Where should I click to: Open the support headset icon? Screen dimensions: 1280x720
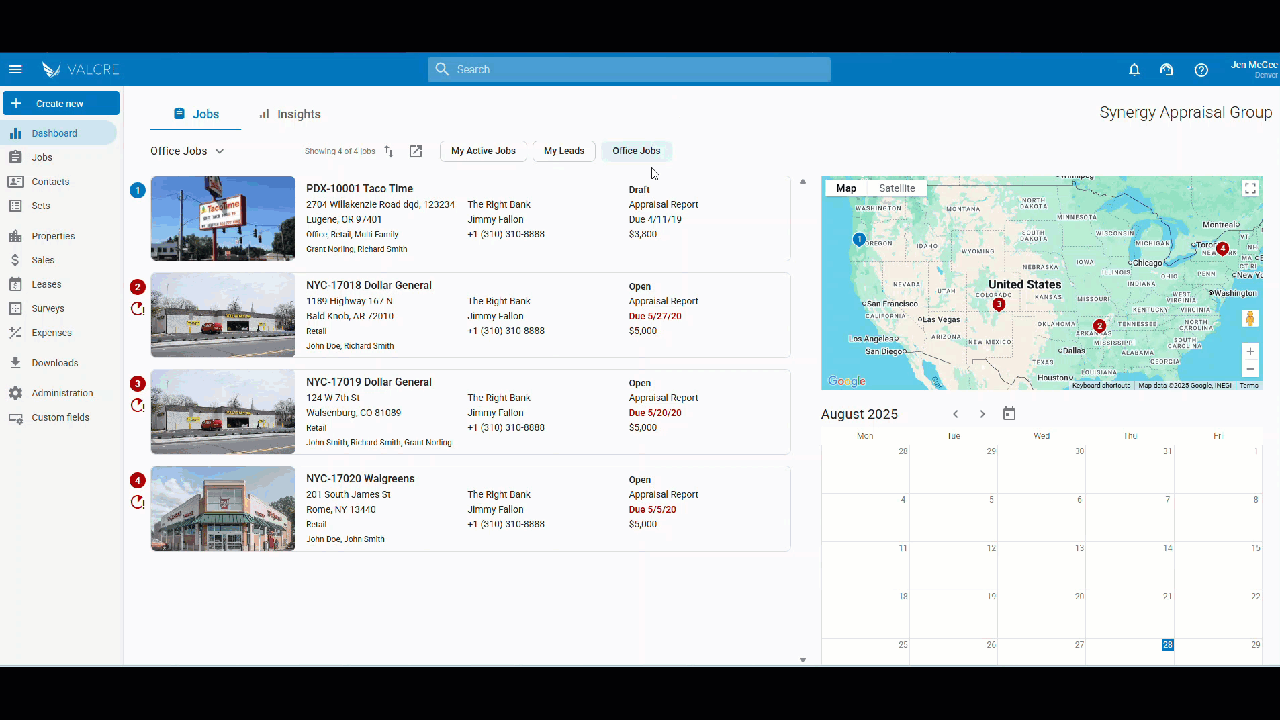(x=1166, y=69)
